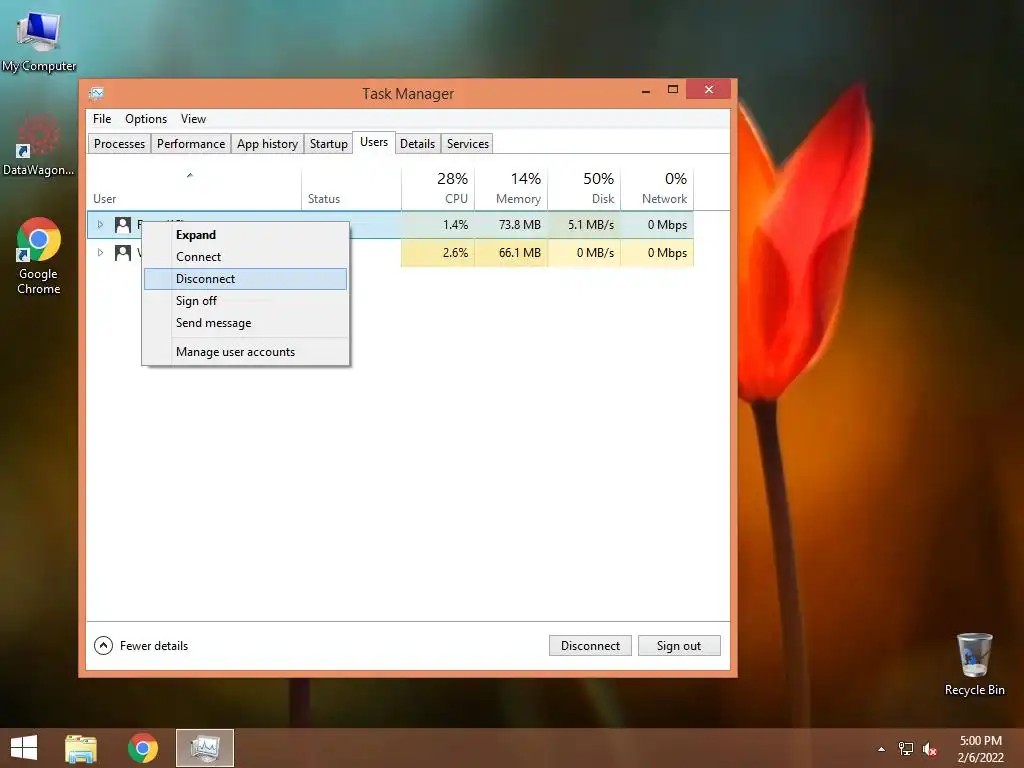Choose Disconnect in the context menu
The width and height of the screenshot is (1024, 768).
point(246,279)
